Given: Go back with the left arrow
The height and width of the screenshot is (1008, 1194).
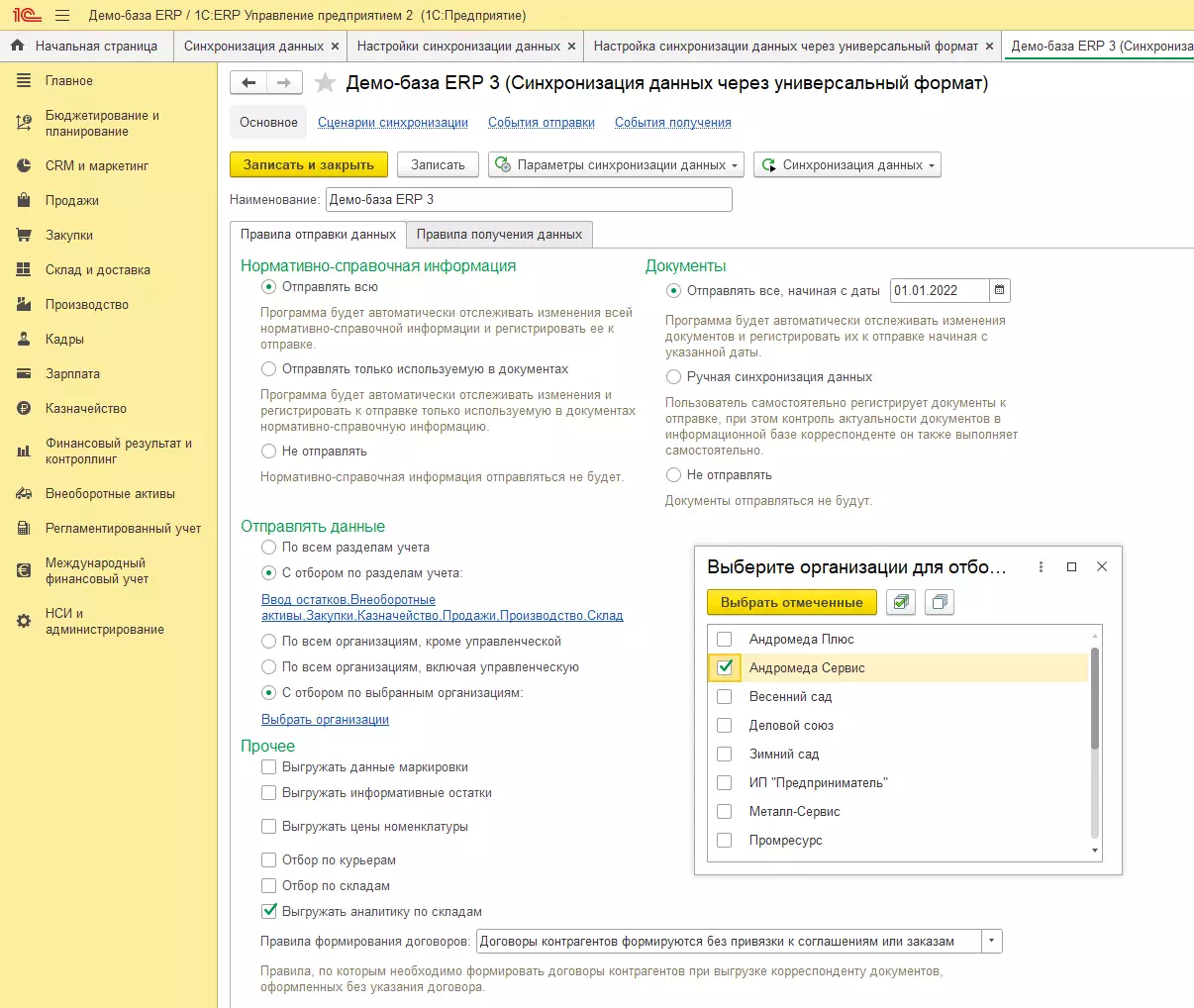Looking at the screenshot, I should pyautogui.click(x=249, y=83).
